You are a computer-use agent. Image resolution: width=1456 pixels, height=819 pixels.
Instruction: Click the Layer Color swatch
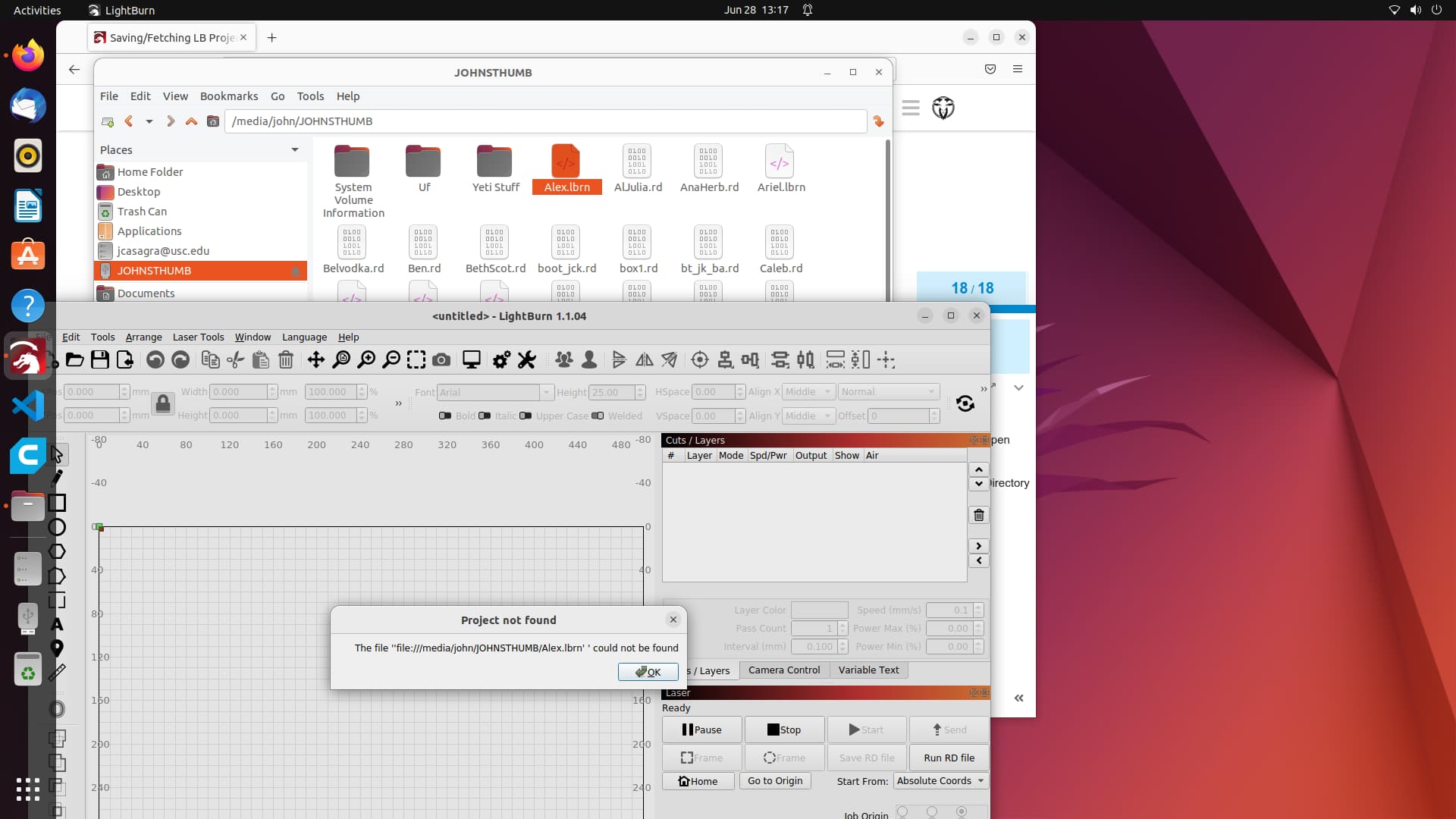pyautogui.click(x=820, y=610)
